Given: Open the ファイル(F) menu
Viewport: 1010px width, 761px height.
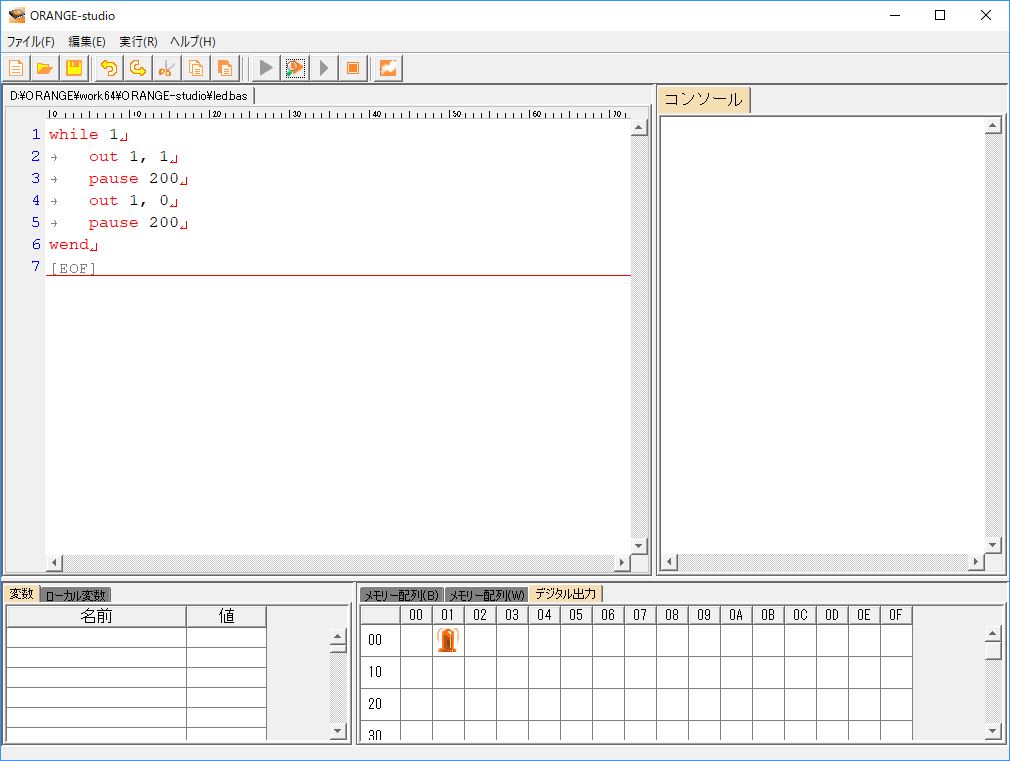Looking at the screenshot, I should (x=30, y=42).
